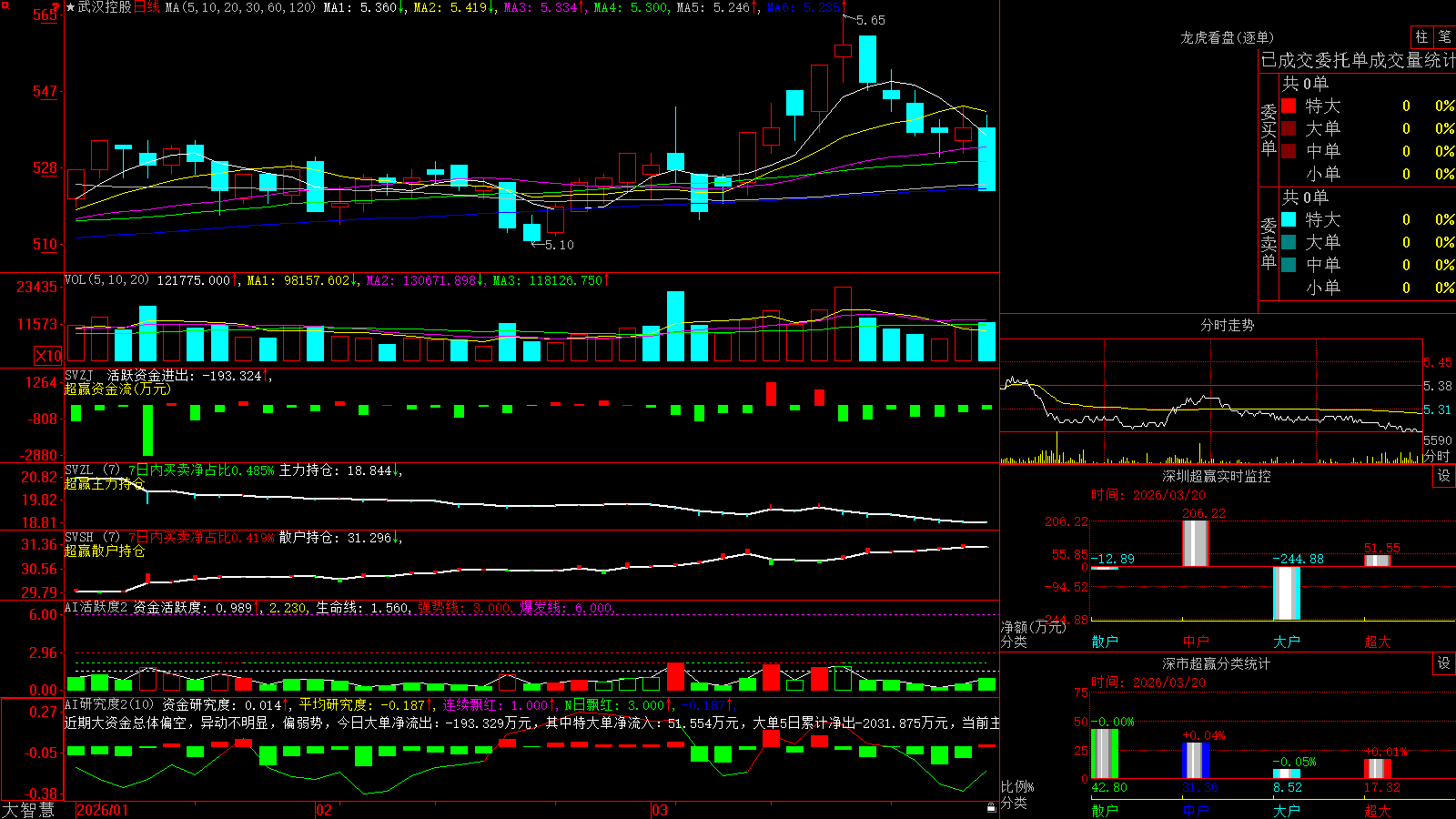Viewport: 1456px width, 819px height.
Task: Click the 已成交委托单成交量统计 header
Action: coord(1358,60)
